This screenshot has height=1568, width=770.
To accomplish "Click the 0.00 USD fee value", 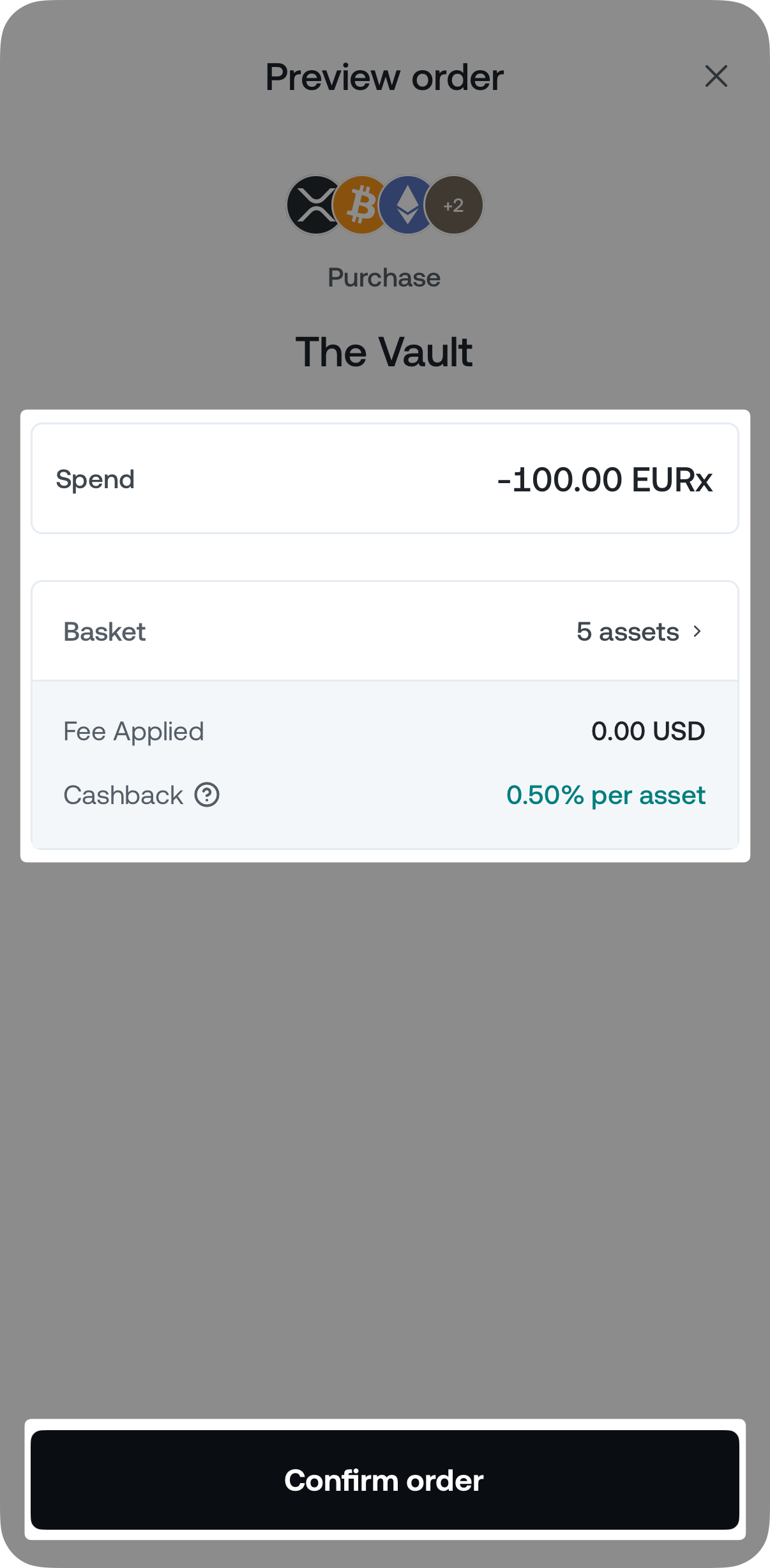I will click(x=647, y=731).
